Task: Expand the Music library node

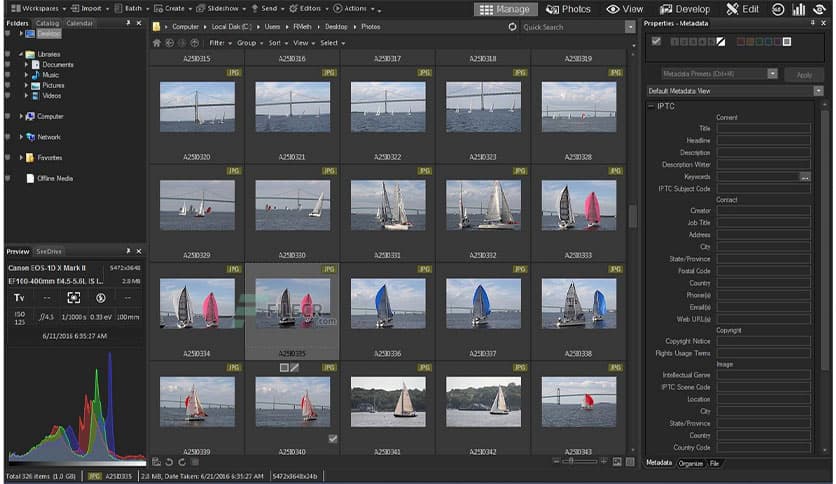Action: (26, 75)
